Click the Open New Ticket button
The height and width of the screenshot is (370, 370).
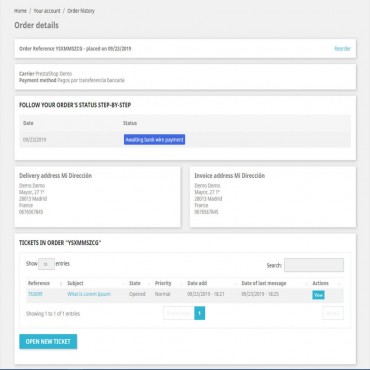pyautogui.click(x=48, y=342)
